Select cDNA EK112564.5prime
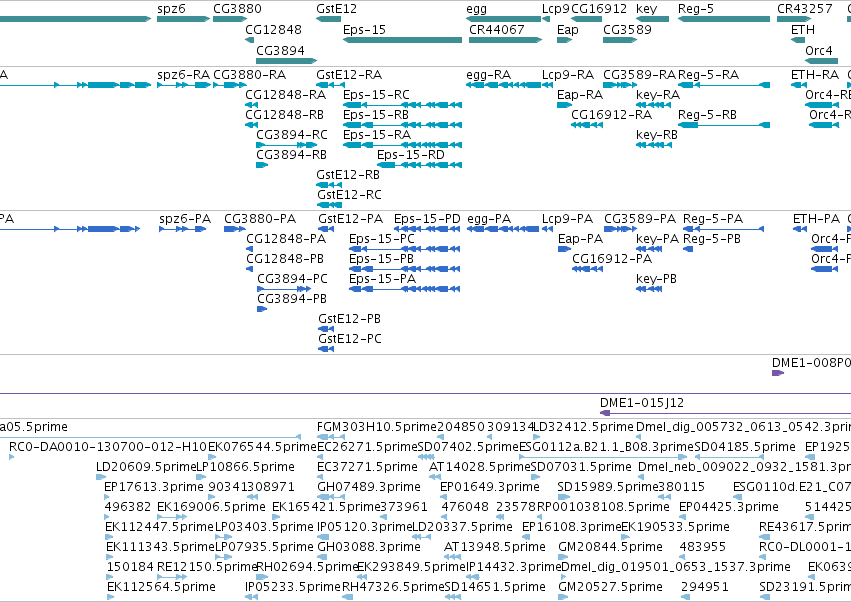 [110, 597]
